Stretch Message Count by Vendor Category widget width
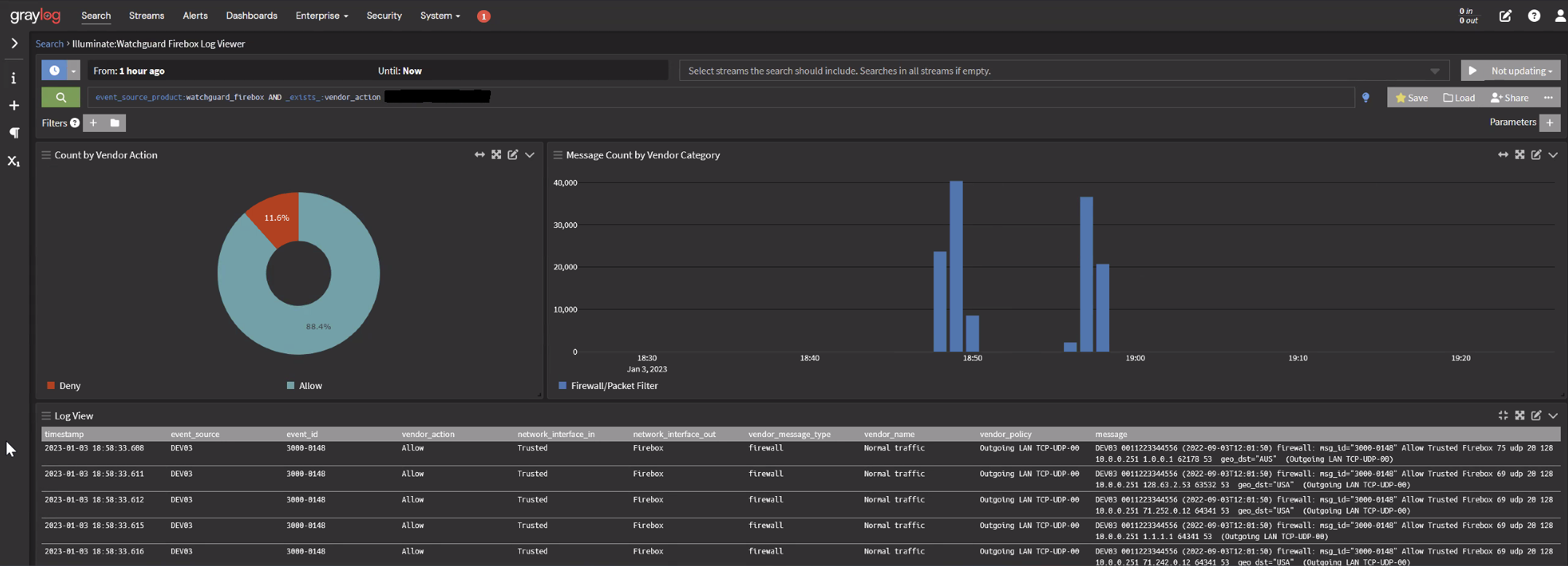Viewport: 1568px width, 566px height. [1502, 154]
